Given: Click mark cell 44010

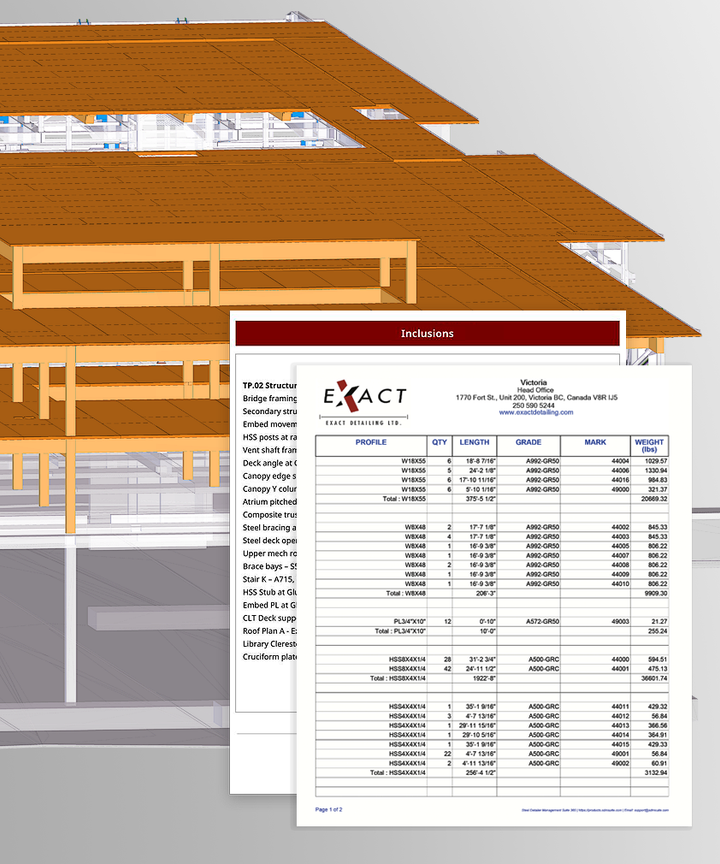Looking at the screenshot, I should [x=620, y=584].
